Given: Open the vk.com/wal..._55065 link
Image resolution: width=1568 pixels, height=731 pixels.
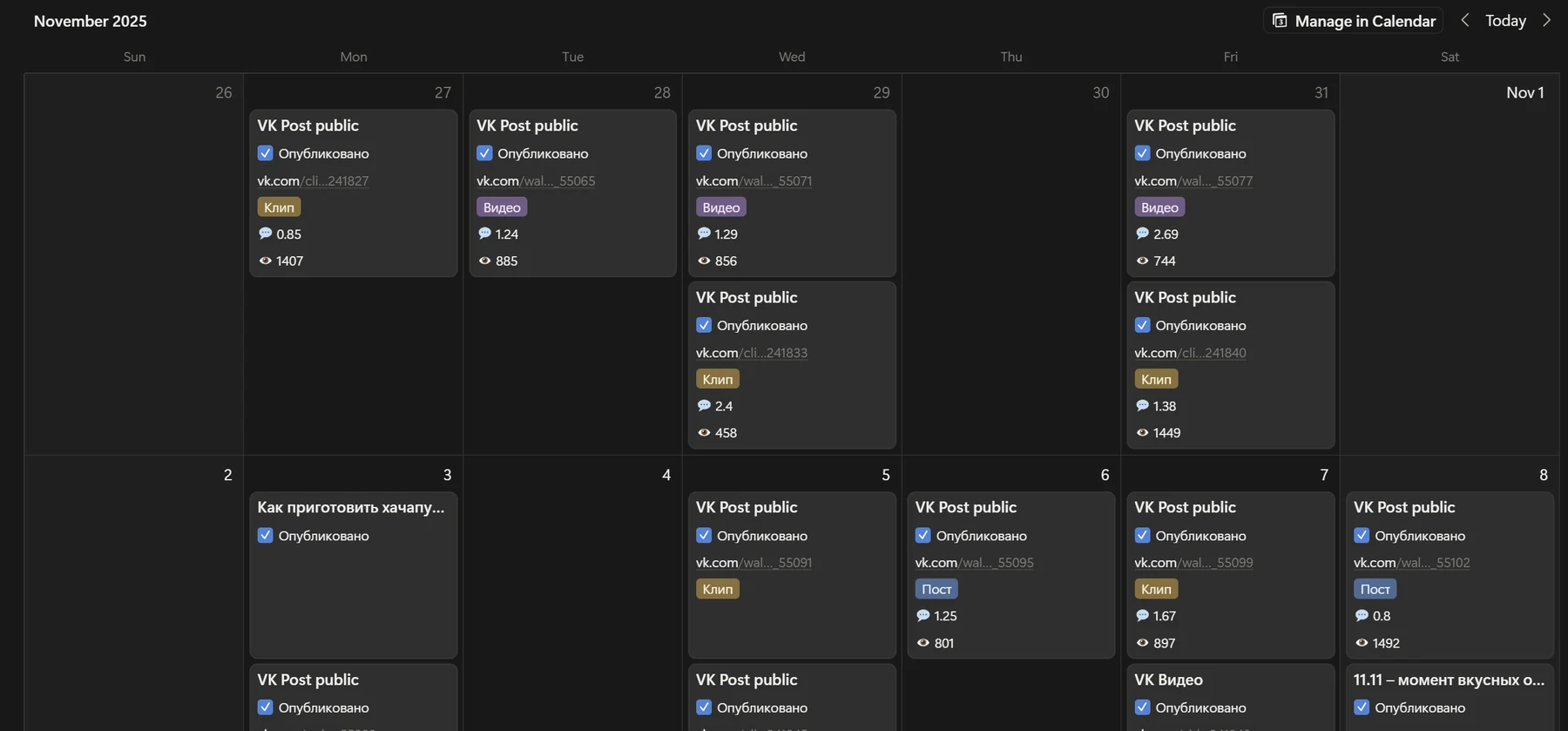Looking at the screenshot, I should pos(536,181).
